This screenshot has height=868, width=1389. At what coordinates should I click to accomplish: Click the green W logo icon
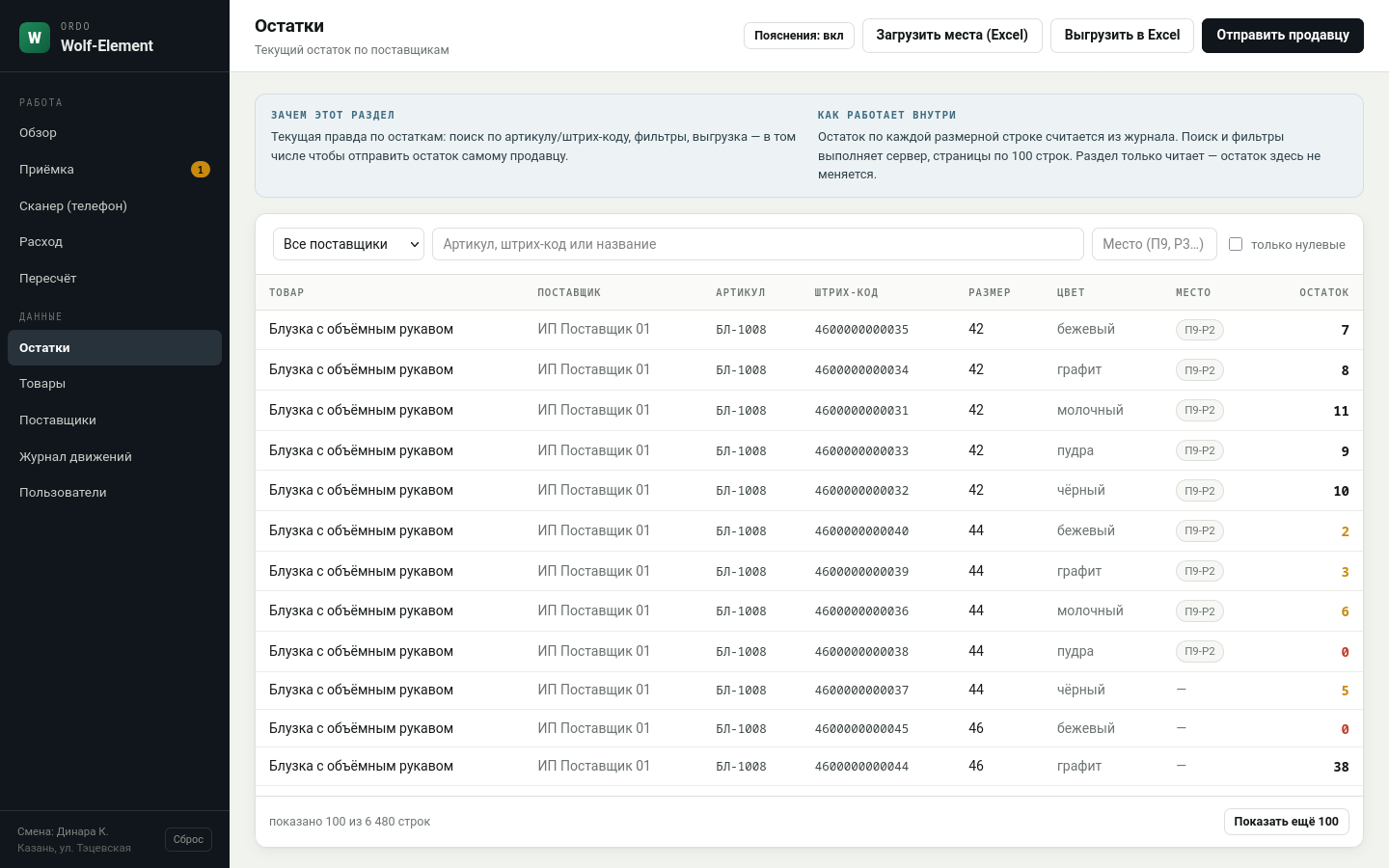[x=35, y=38]
